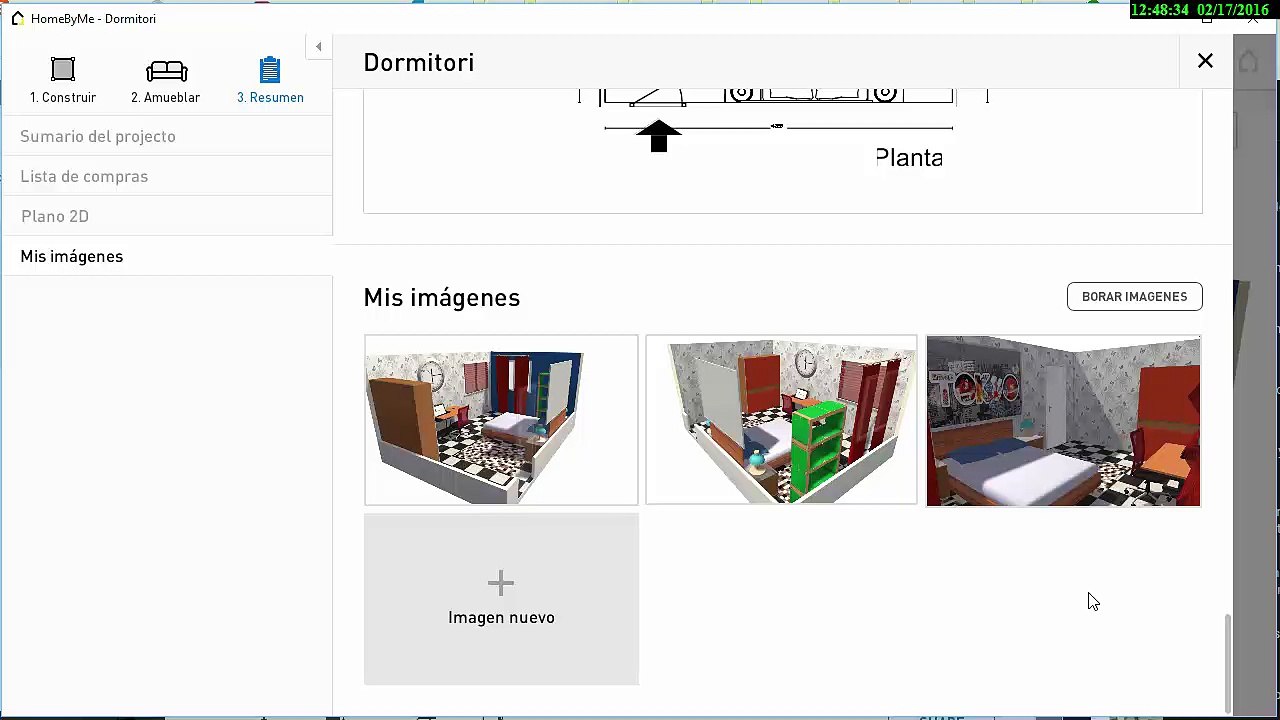The height and width of the screenshot is (720, 1280).
Task: Open second render with green bookshelf
Action: click(x=781, y=420)
